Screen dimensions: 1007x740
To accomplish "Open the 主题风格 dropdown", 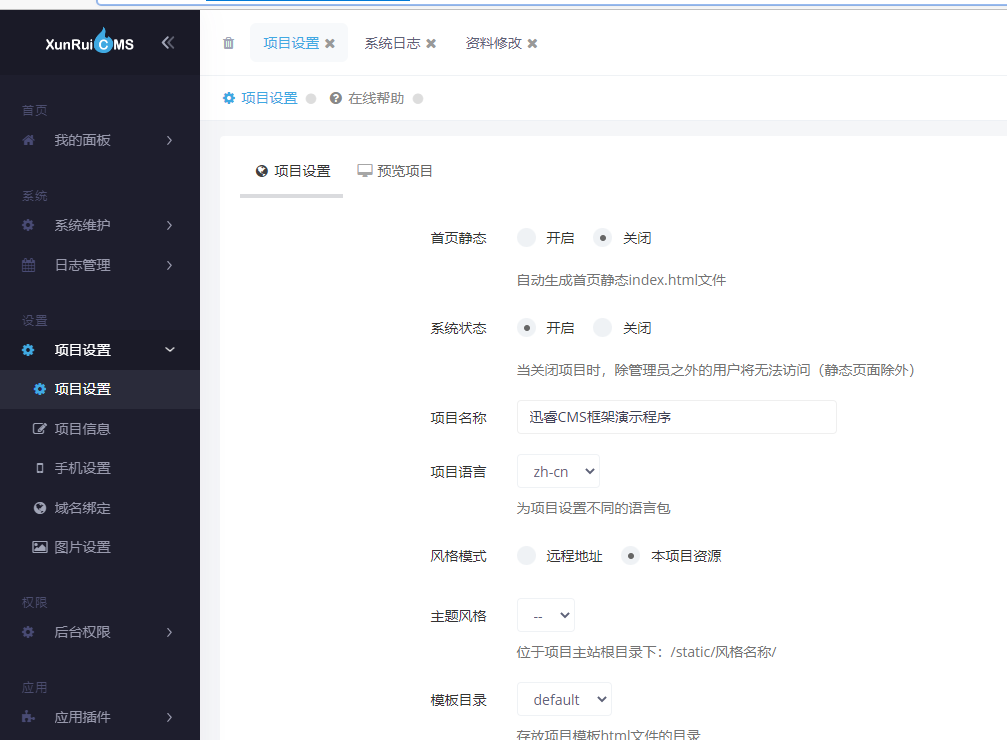I will (546, 615).
